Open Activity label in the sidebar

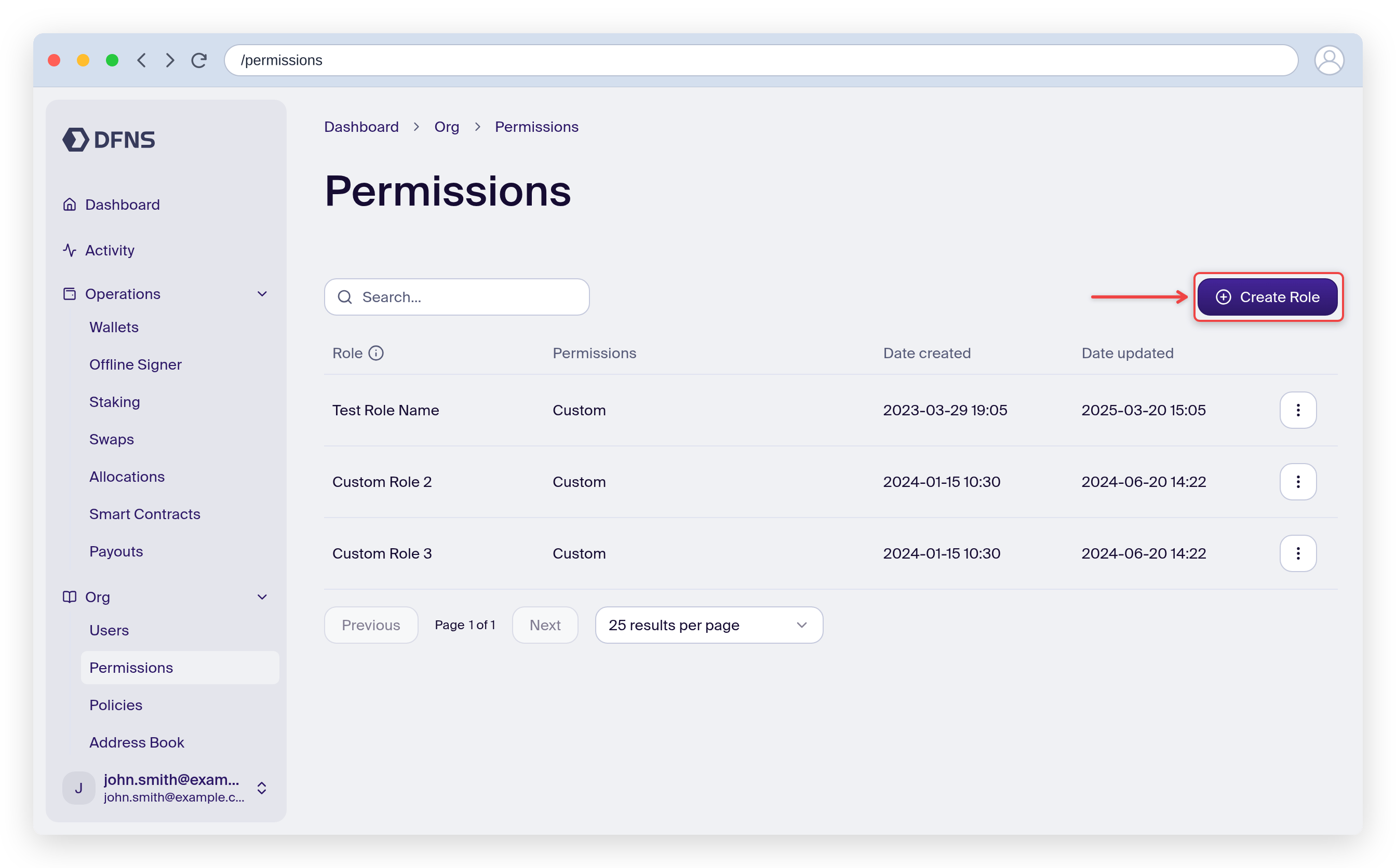click(x=110, y=250)
